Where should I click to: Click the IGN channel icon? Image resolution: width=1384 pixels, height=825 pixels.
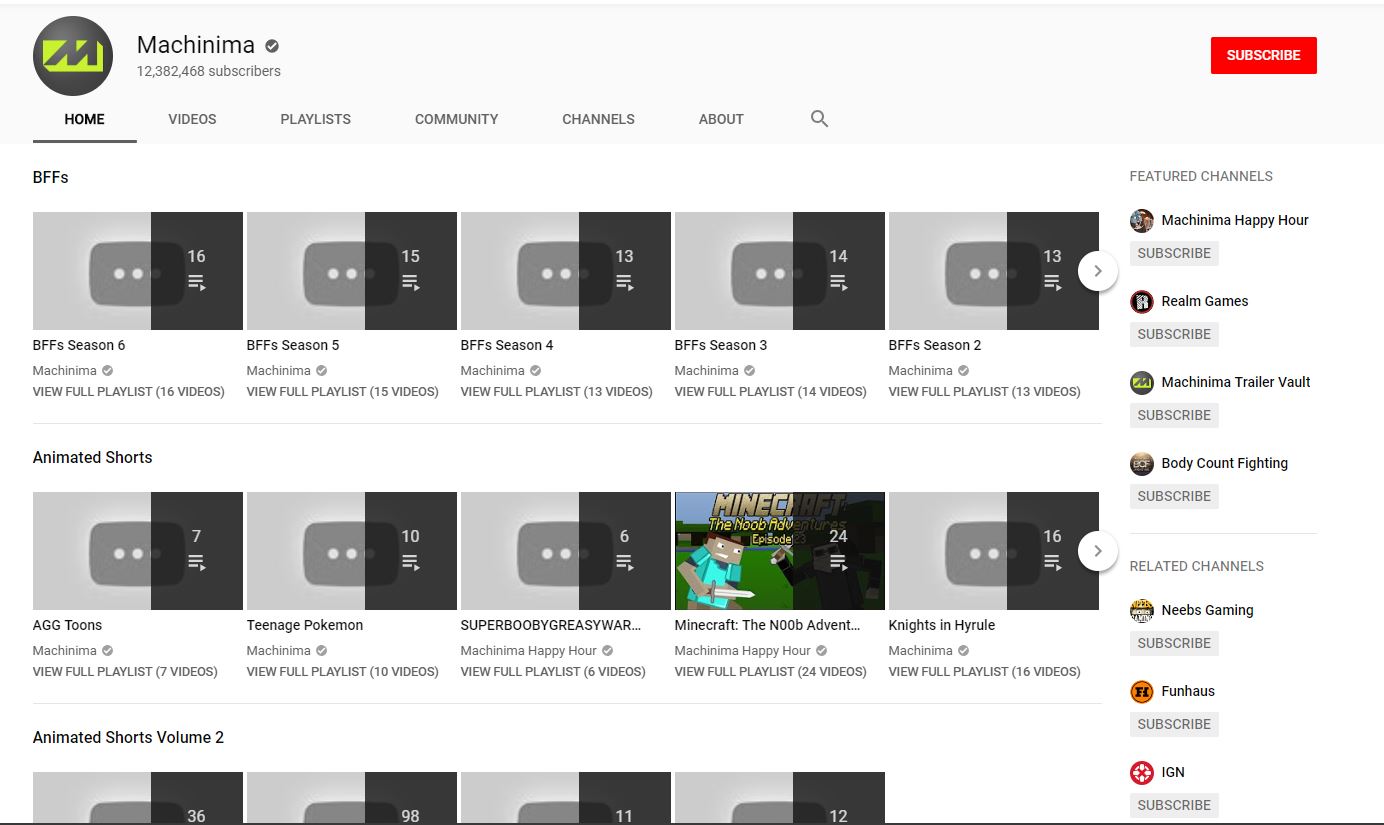coord(1141,773)
